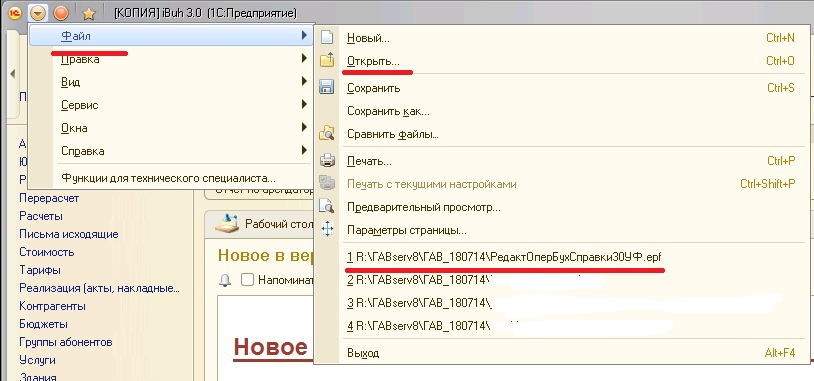814x381 pixels.
Task: Open the Вид submenu
Action: [171, 82]
